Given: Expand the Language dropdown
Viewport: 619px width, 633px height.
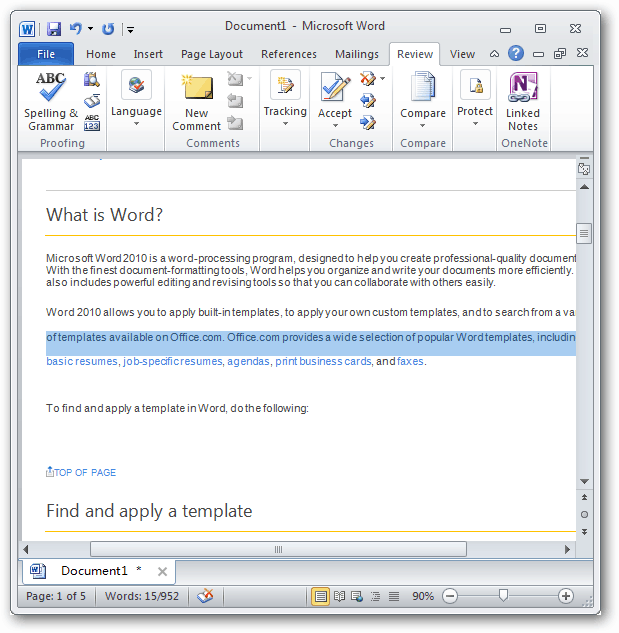Looking at the screenshot, I should [136, 124].
